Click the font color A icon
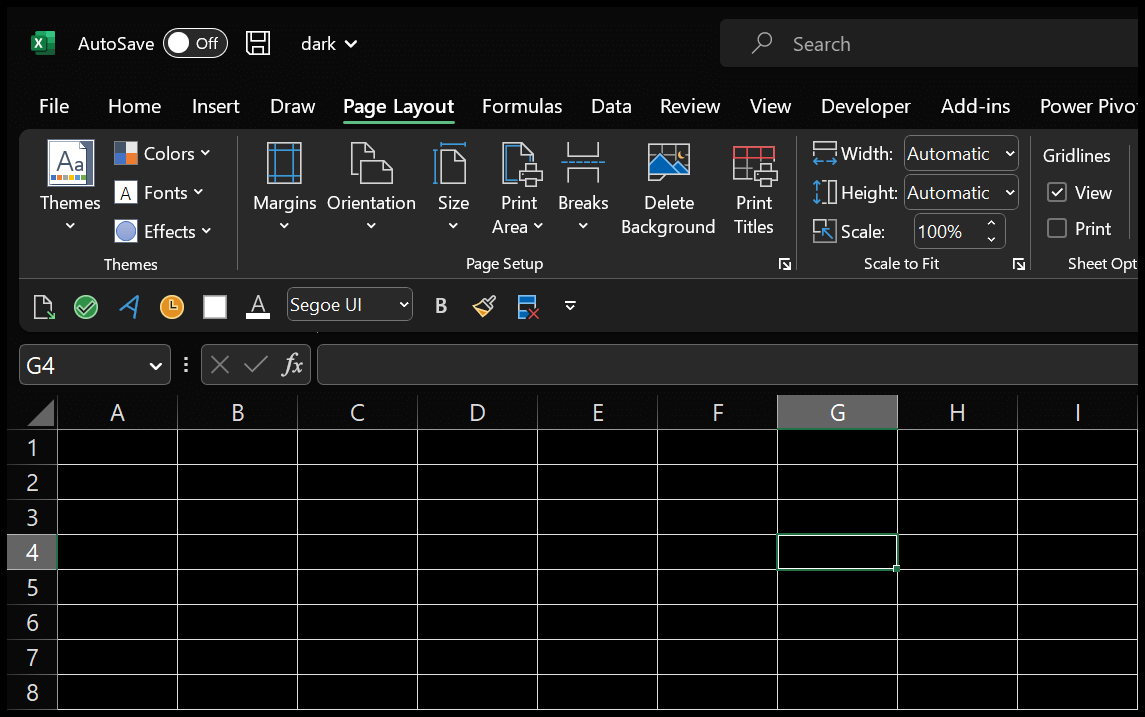This screenshot has width=1145, height=717. (x=258, y=307)
